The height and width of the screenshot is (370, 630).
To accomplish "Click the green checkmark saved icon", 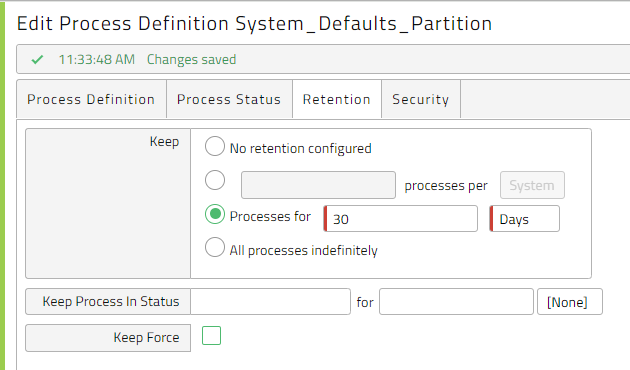I will coord(37,60).
